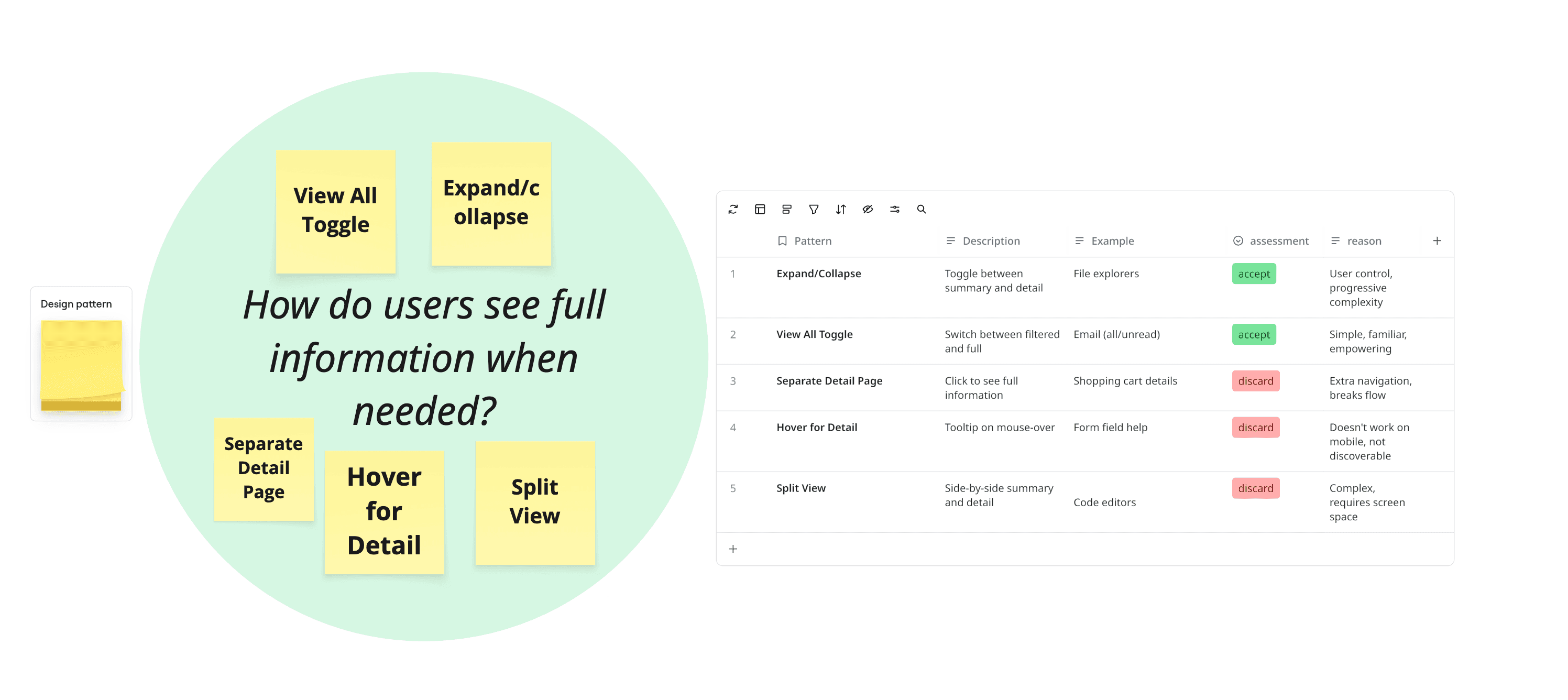Select the discard tag for Hover for Detail
The width and height of the screenshot is (1568, 700).
point(1256,428)
